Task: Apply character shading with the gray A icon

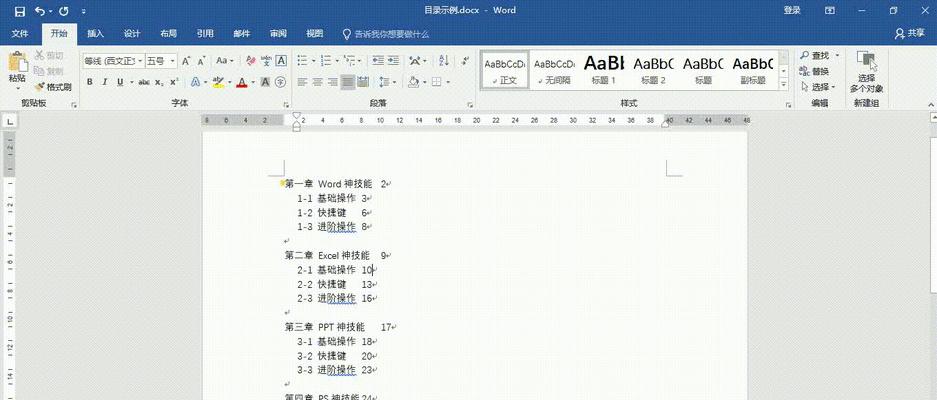Action: click(x=265, y=82)
